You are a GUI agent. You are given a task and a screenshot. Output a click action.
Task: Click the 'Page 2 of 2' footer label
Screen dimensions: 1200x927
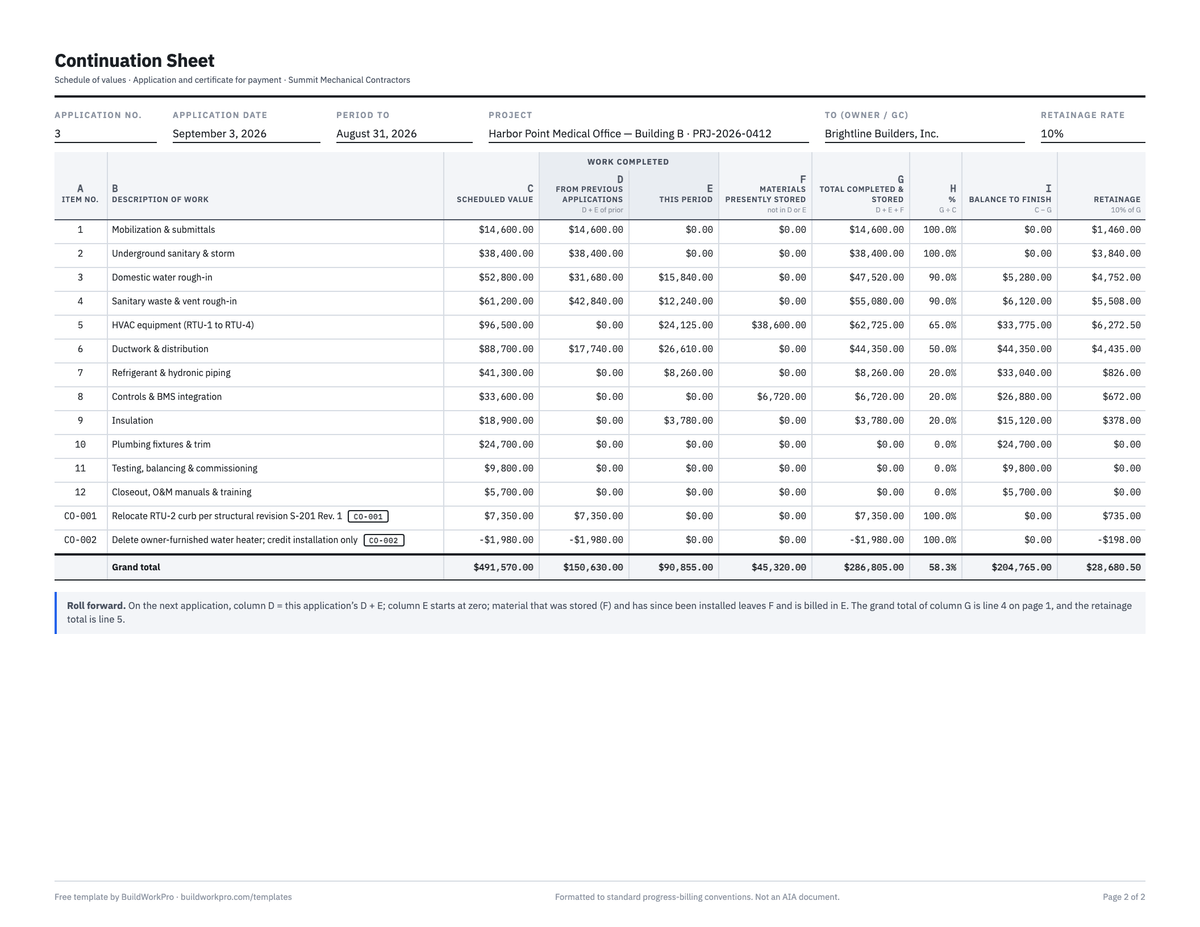click(1124, 897)
